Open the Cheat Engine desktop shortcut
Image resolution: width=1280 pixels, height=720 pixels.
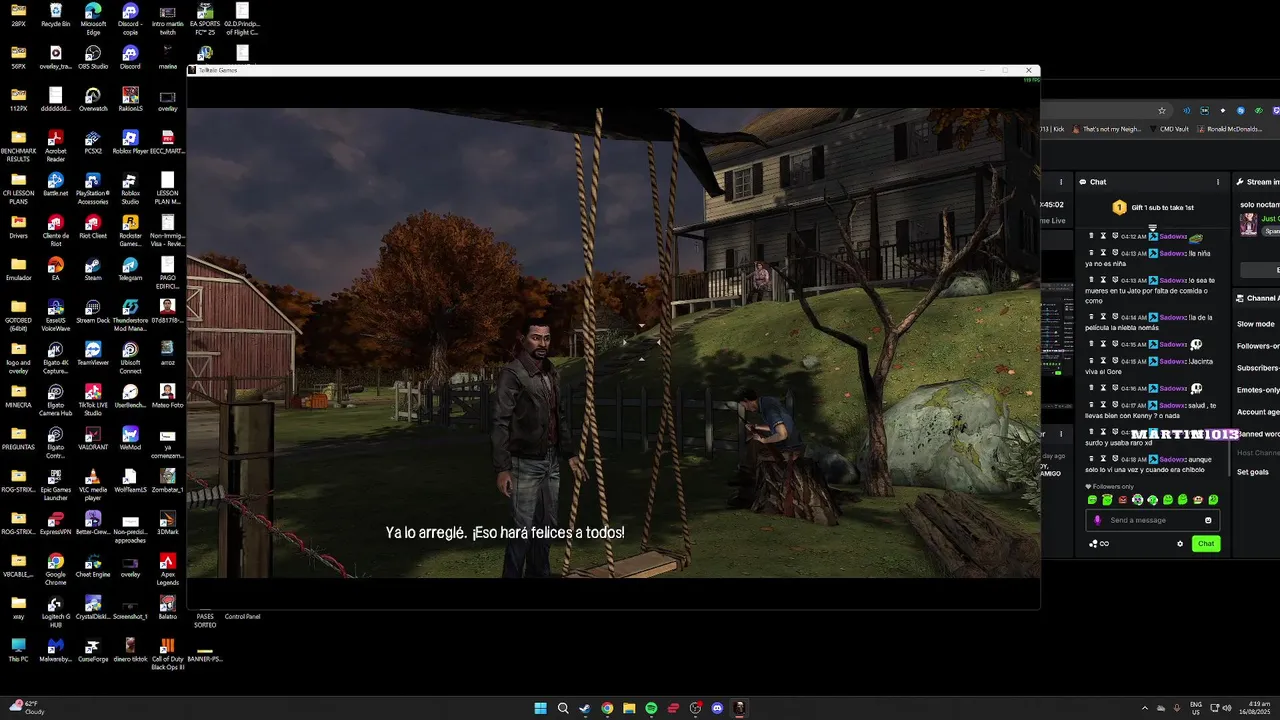(93, 565)
